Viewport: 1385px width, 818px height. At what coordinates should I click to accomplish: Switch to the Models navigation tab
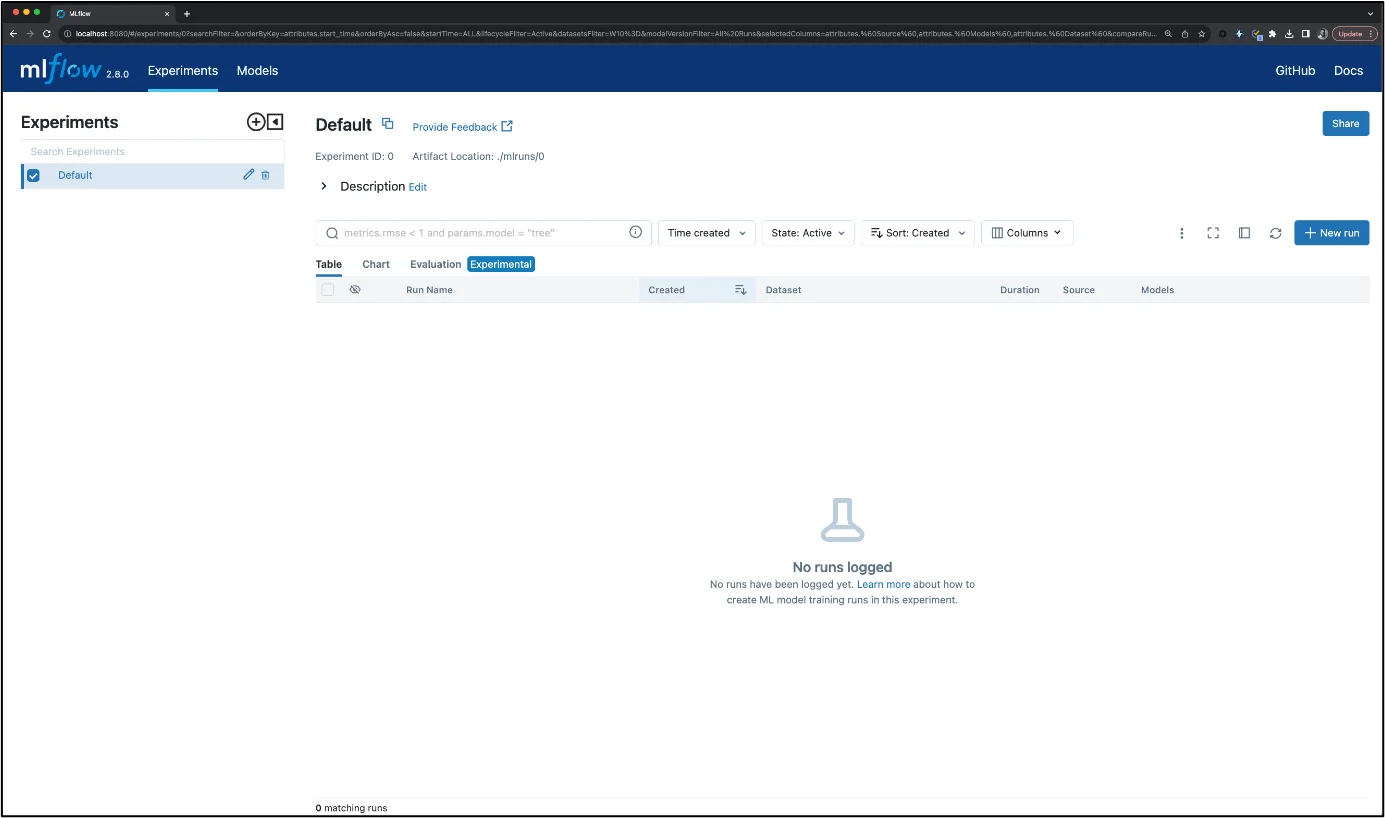[x=257, y=71]
